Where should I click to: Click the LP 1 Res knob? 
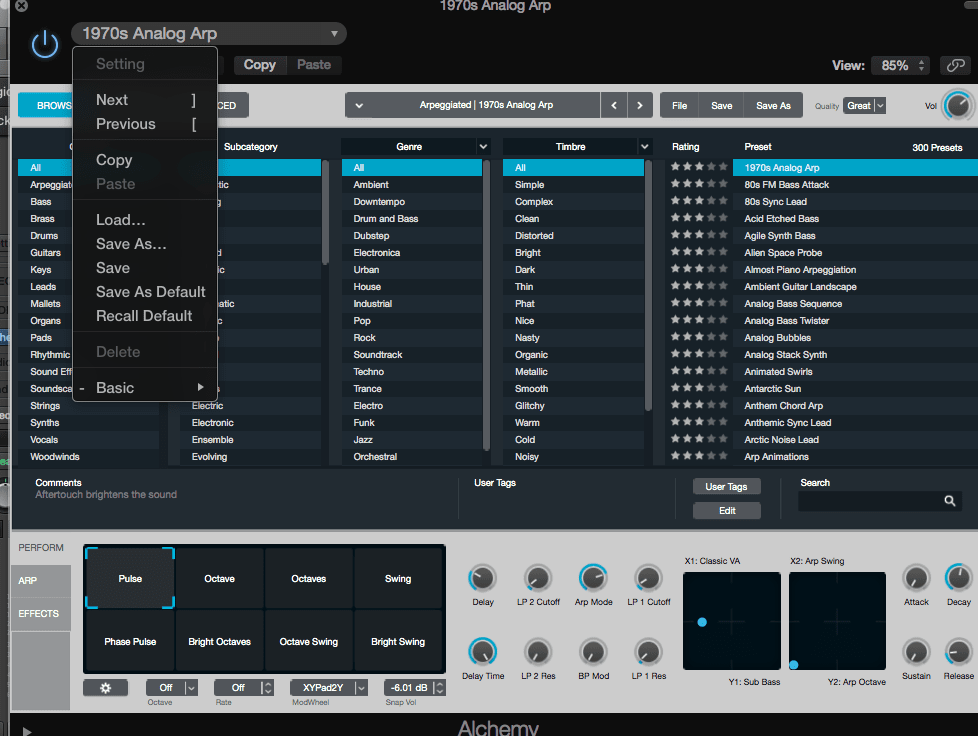[x=649, y=652]
